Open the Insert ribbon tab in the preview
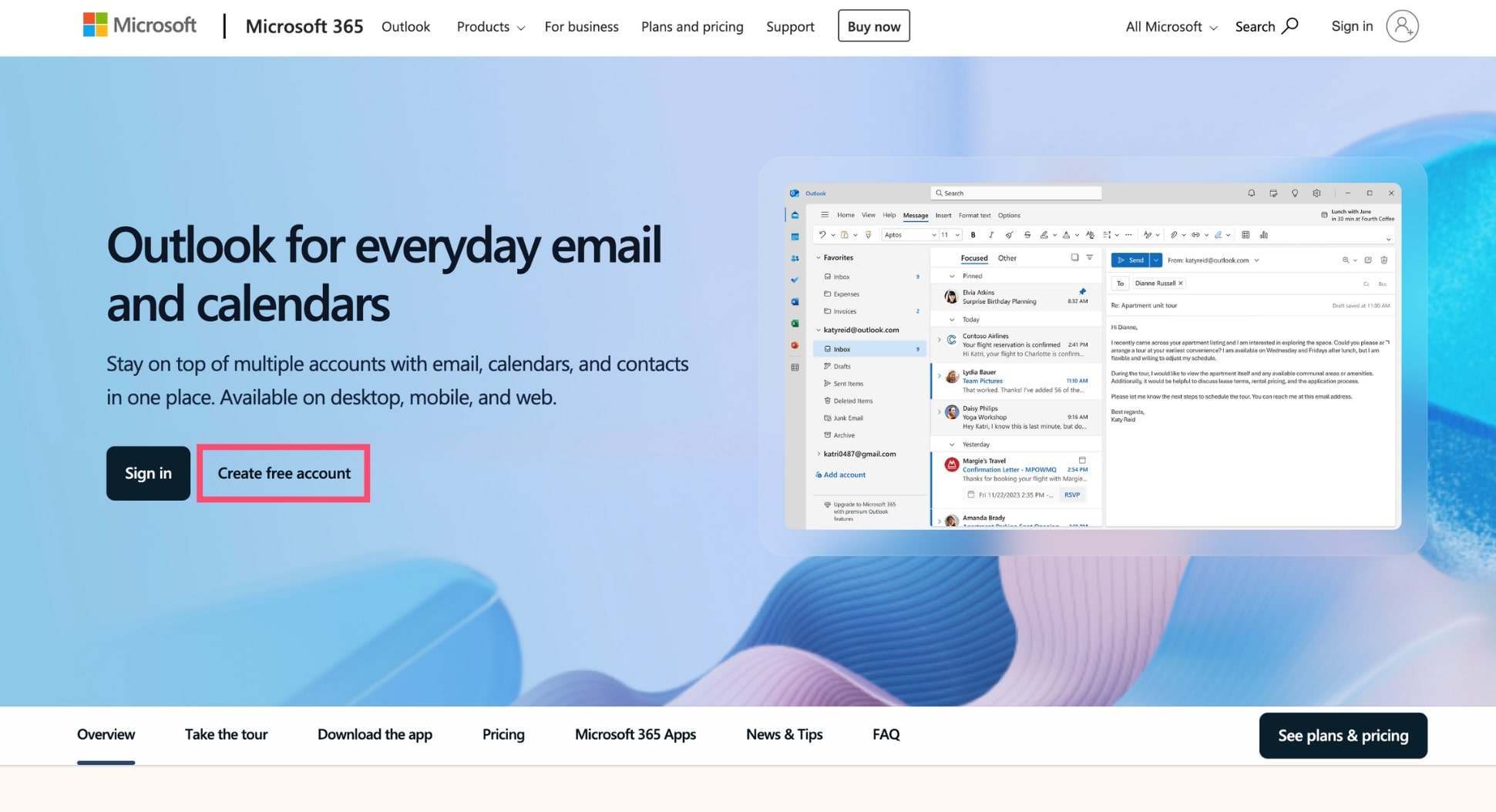The height and width of the screenshot is (812, 1496). click(x=943, y=216)
